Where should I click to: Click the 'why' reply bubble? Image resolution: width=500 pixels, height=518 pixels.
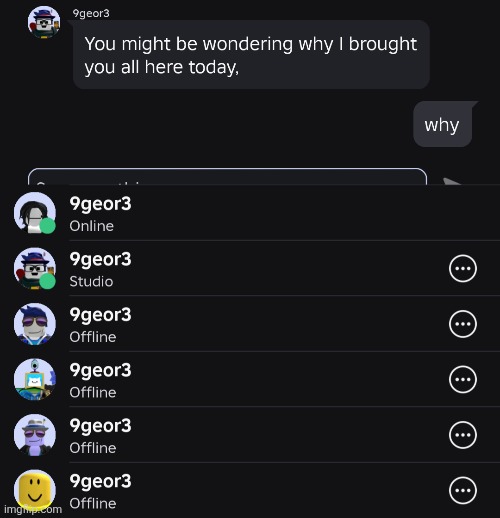pyautogui.click(x=442, y=124)
